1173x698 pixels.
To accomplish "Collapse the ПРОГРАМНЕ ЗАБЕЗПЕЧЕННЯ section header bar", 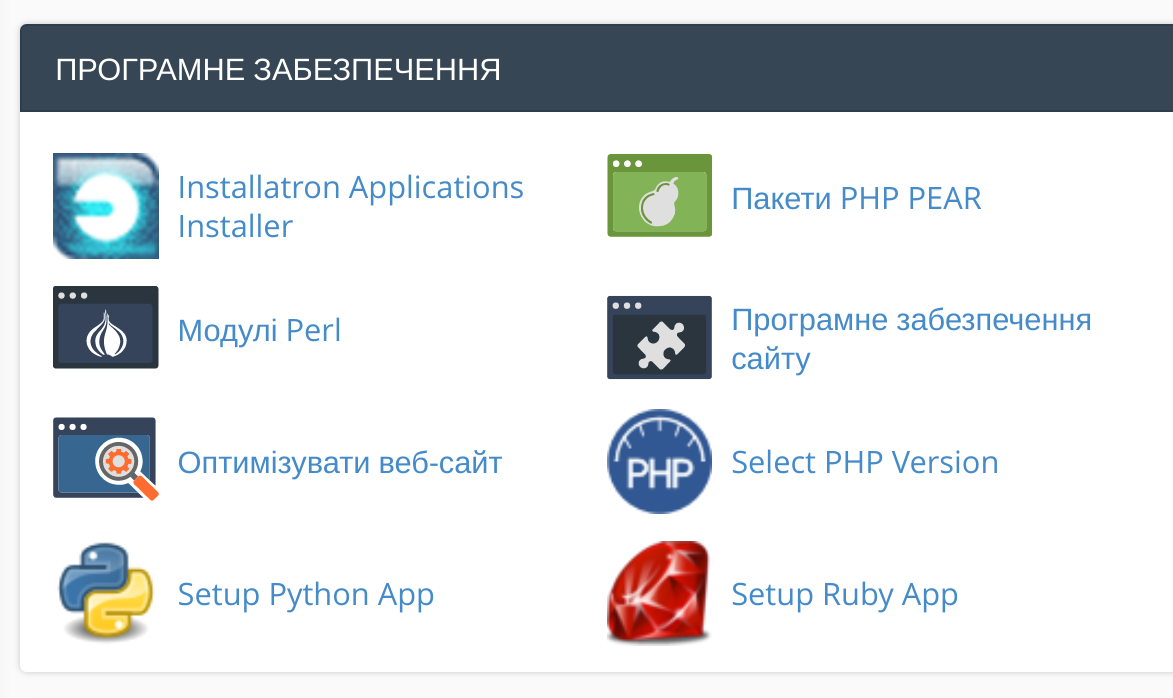I will (800, 69).
